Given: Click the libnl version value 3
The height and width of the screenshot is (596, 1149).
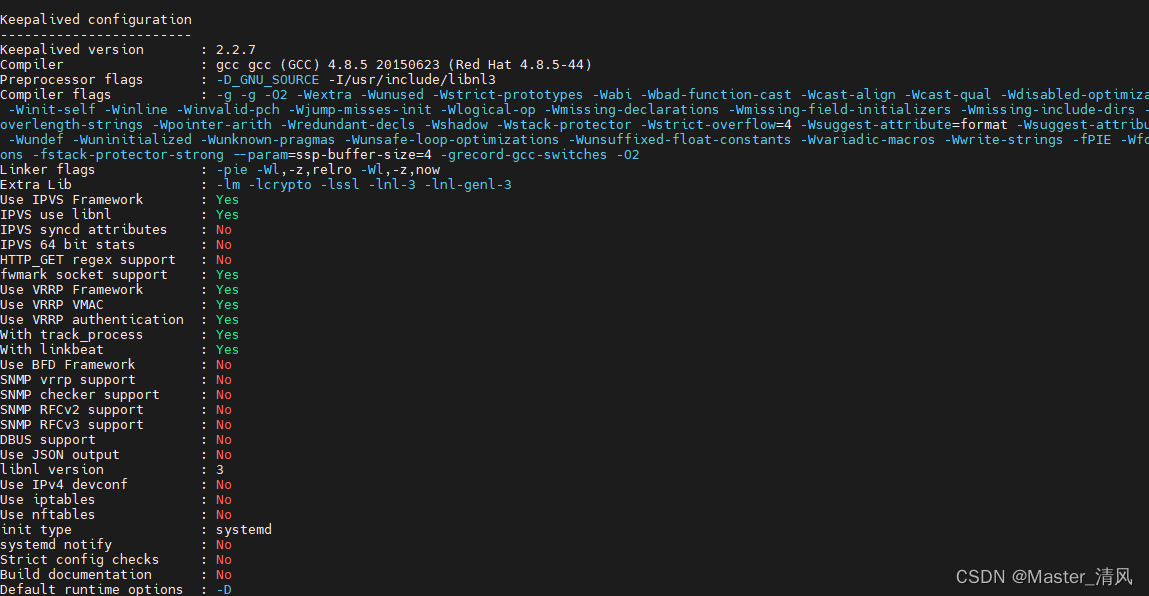Looking at the screenshot, I should (220, 469).
